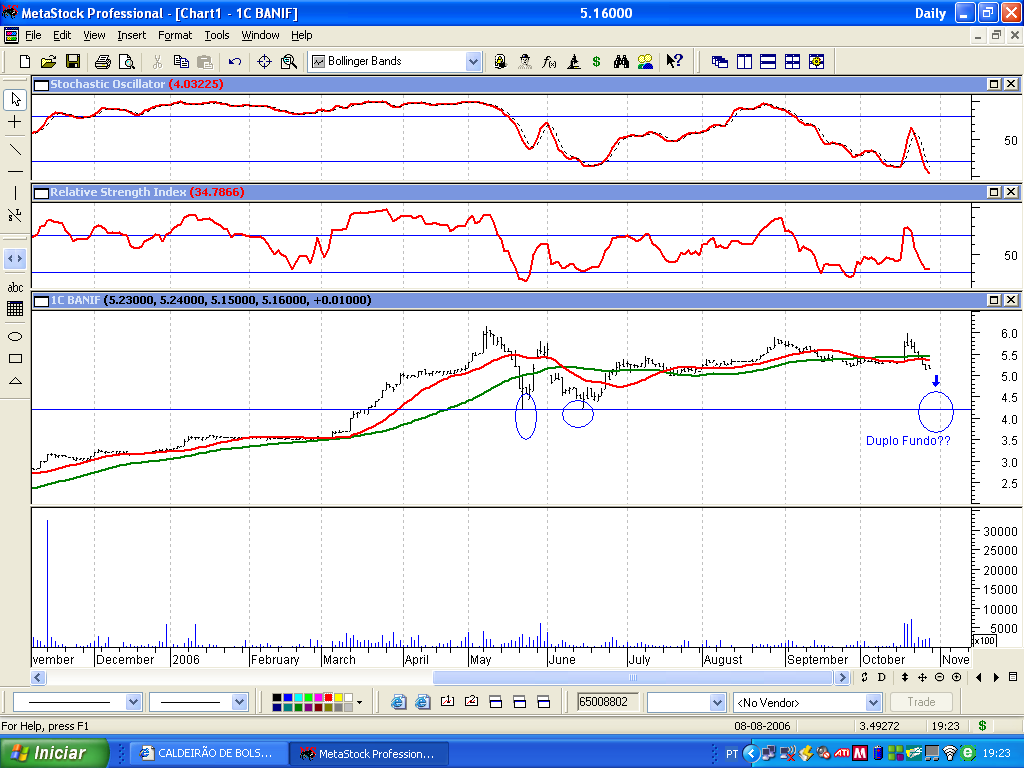The image size is (1024, 768).
Task: Click the MetaStock Profession... taskbar button
Action: click(370, 754)
